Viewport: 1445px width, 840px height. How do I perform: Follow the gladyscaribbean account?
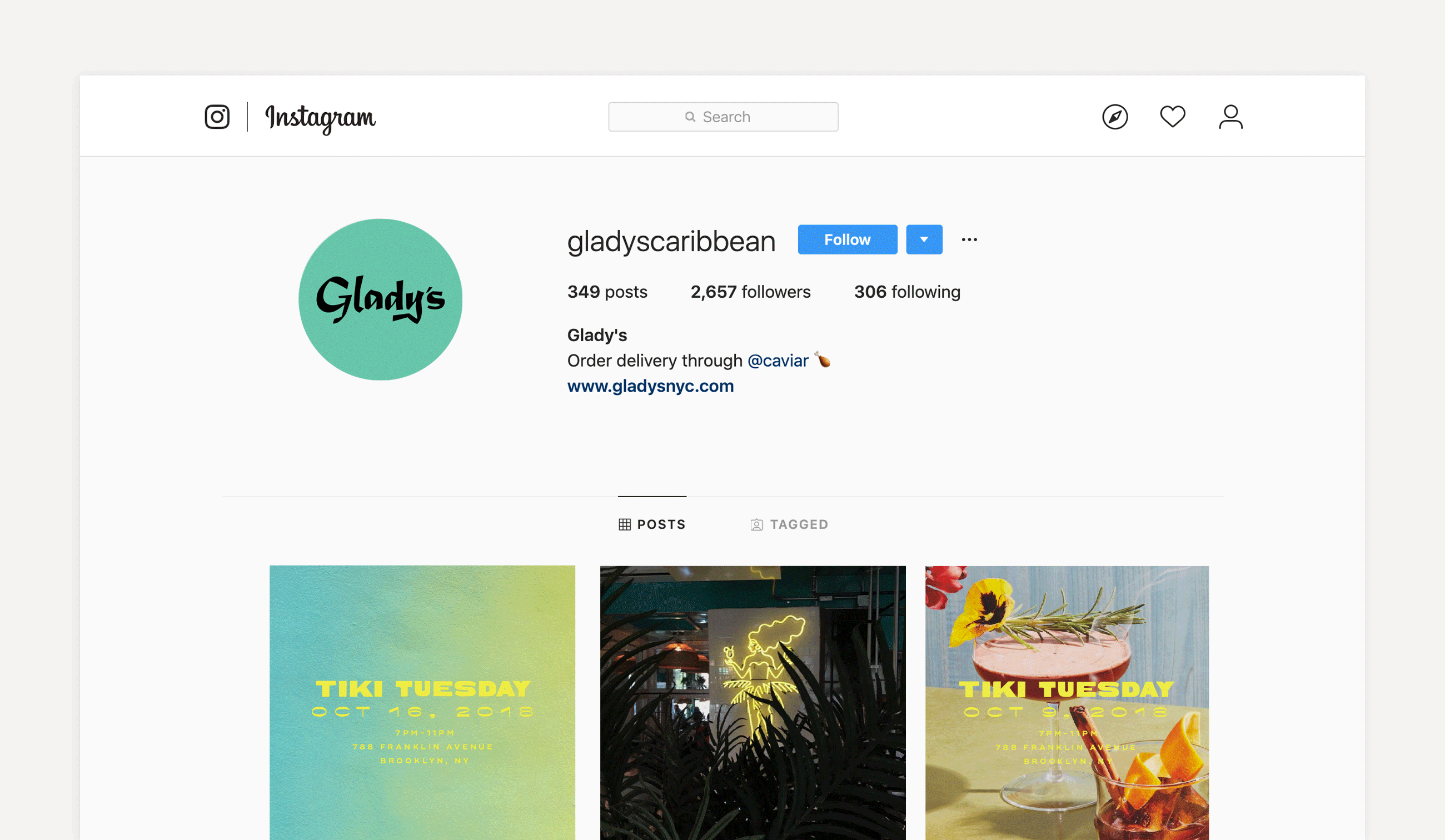click(x=847, y=239)
